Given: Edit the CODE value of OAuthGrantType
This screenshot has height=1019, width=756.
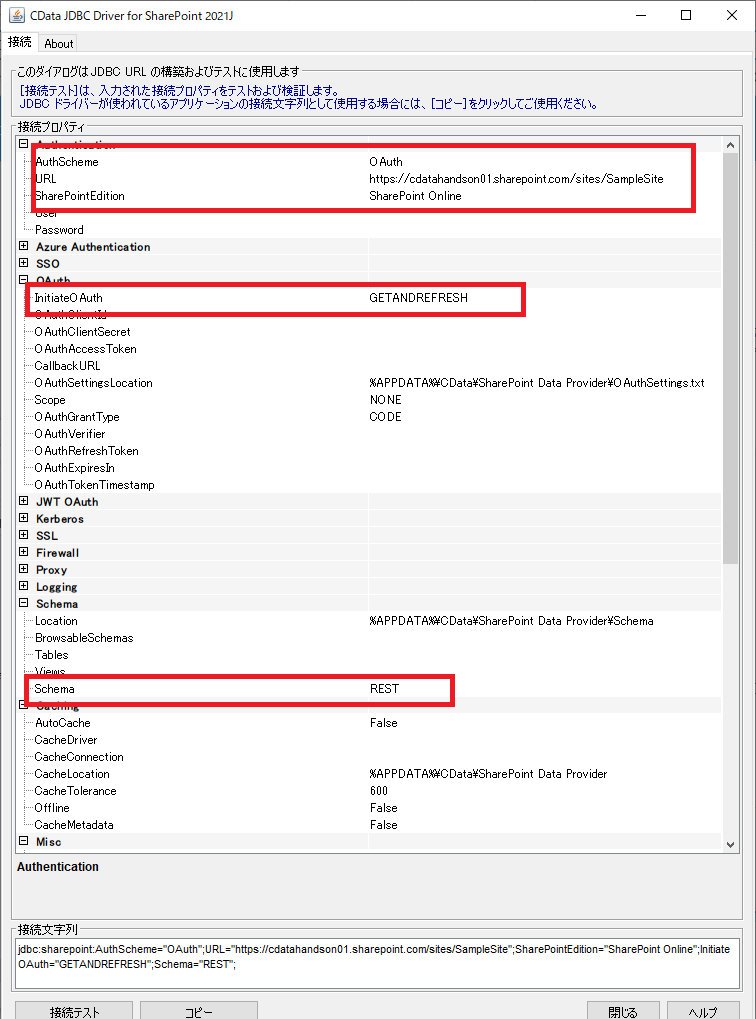Looking at the screenshot, I should click(385, 417).
